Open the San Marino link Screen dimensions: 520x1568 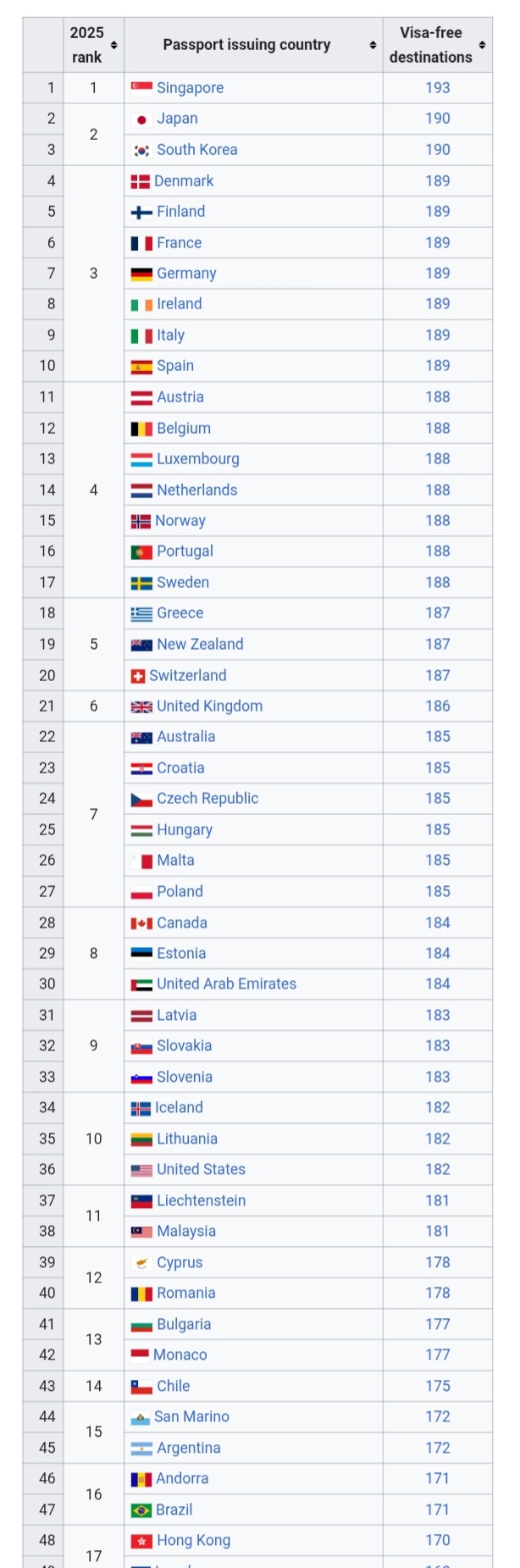click(191, 1417)
